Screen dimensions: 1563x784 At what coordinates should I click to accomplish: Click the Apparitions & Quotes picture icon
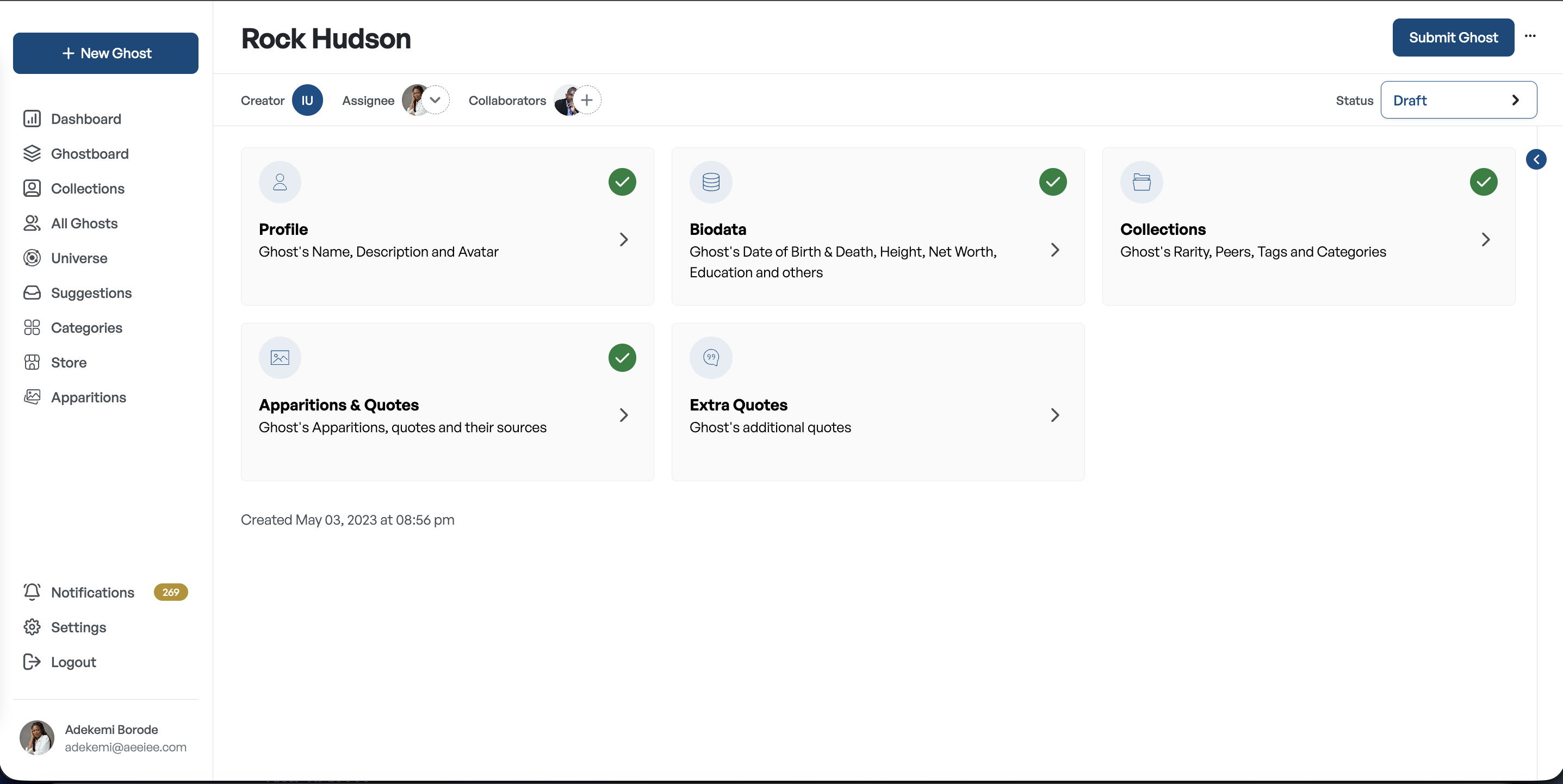click(x=280, y=357)
